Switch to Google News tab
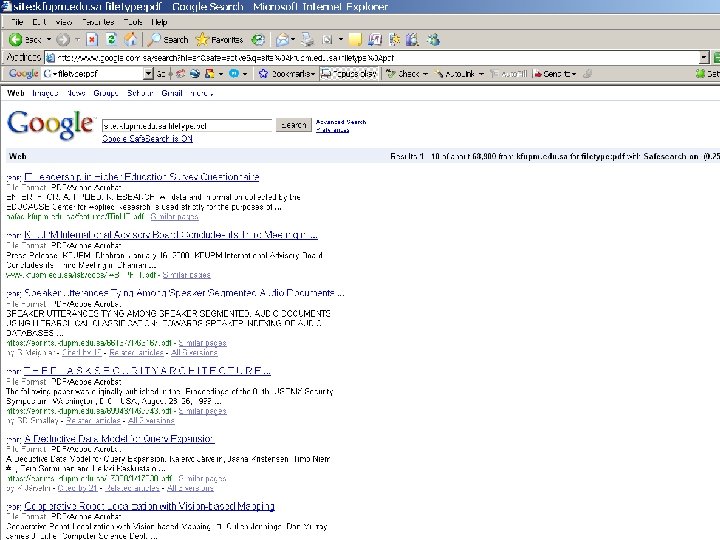This screenshot has height=540, width=720. coord(76,93)
